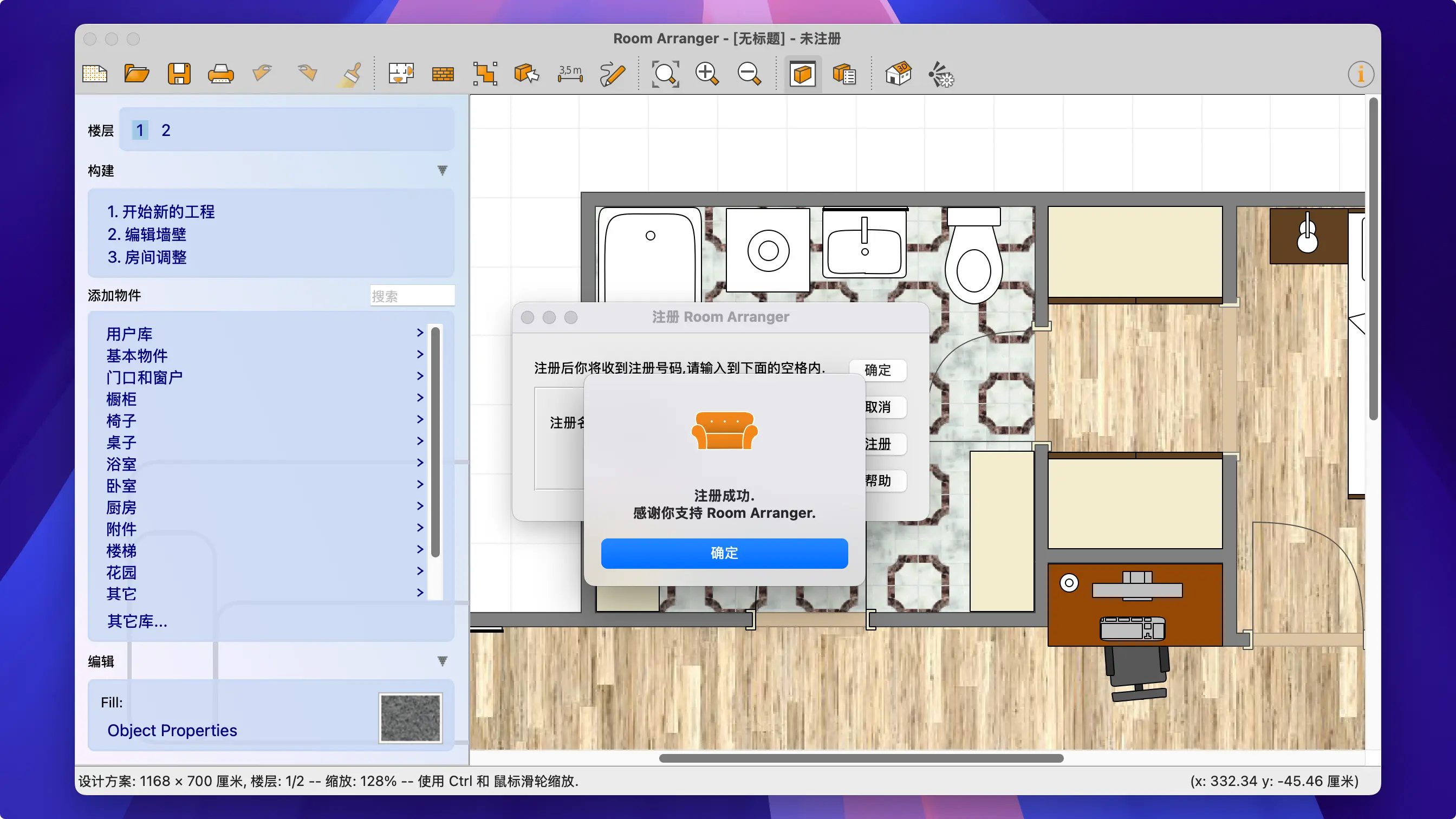Open the 其它库... link
Viewport: 1456px width, 819px height.
click(x=138, y=621)
